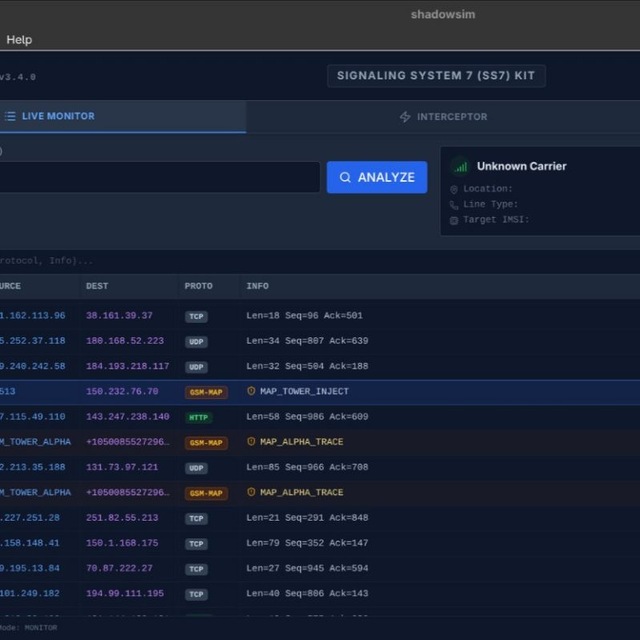Switch to the Interceptor tab
This screenshot has height=640, width=640.
point(443,117)
